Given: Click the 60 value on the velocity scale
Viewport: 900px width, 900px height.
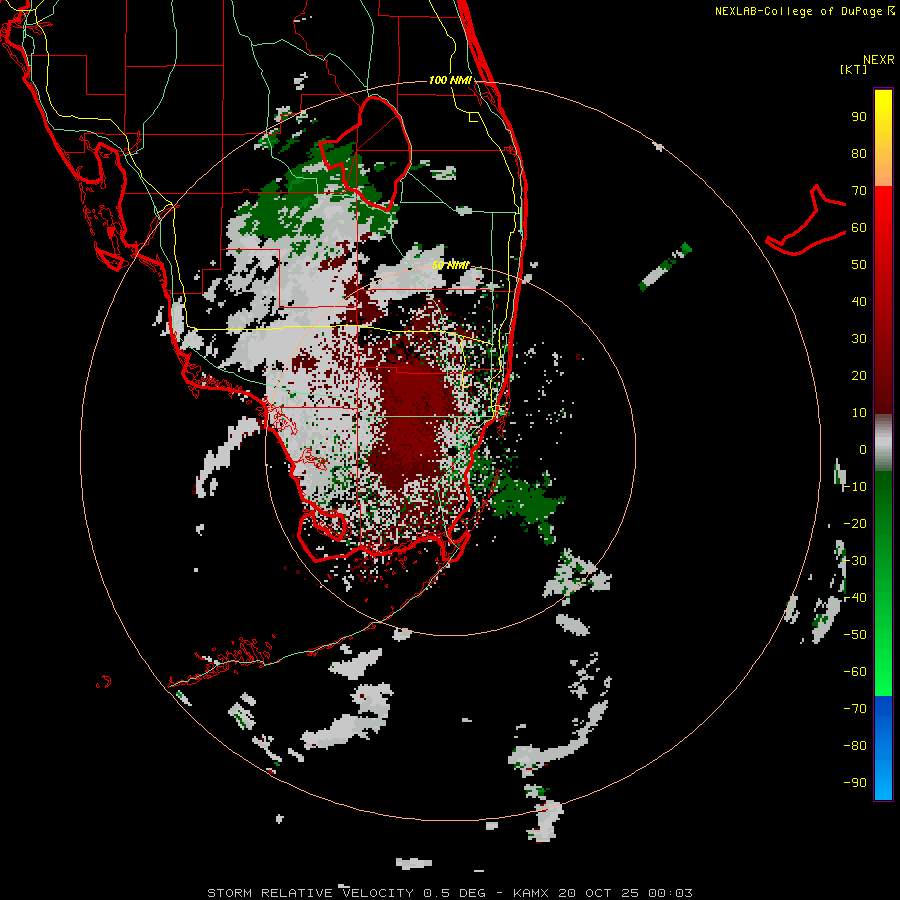Looking at the screenshot, I should click(859, 227).
